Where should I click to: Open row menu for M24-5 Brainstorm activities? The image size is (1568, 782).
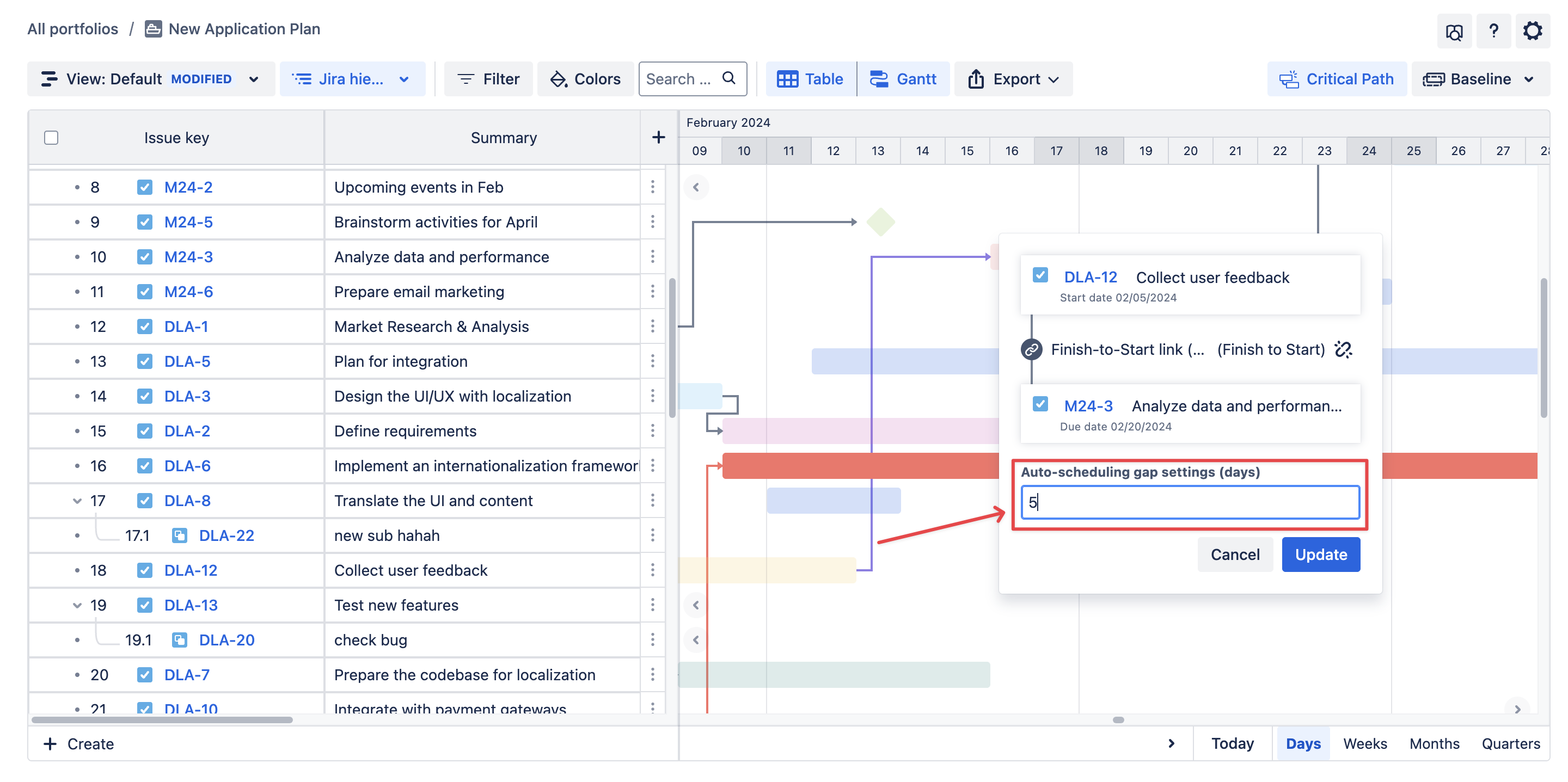(x=653, y=222)
